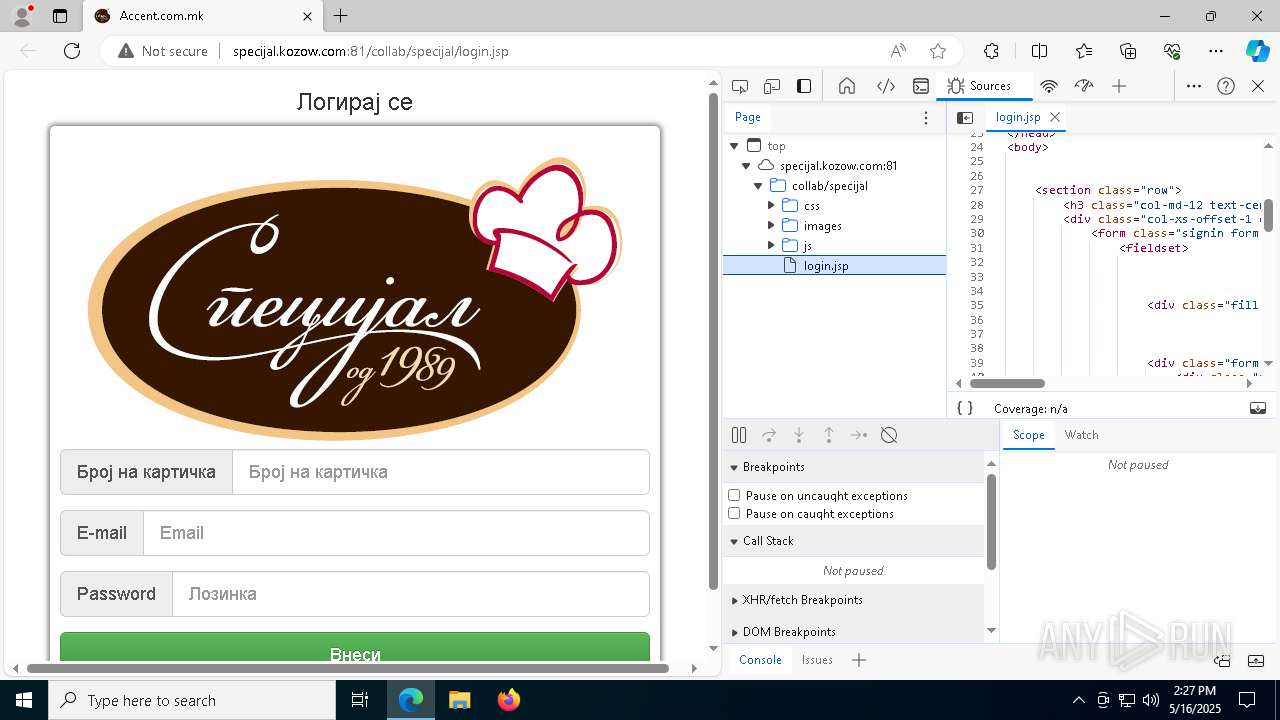Open the DevTools Help question icon
This screenshot has height=720, width=1280.
point(1226,86)
